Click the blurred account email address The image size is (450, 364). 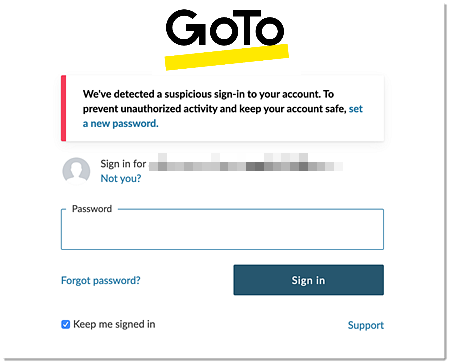tap(246, 162)
